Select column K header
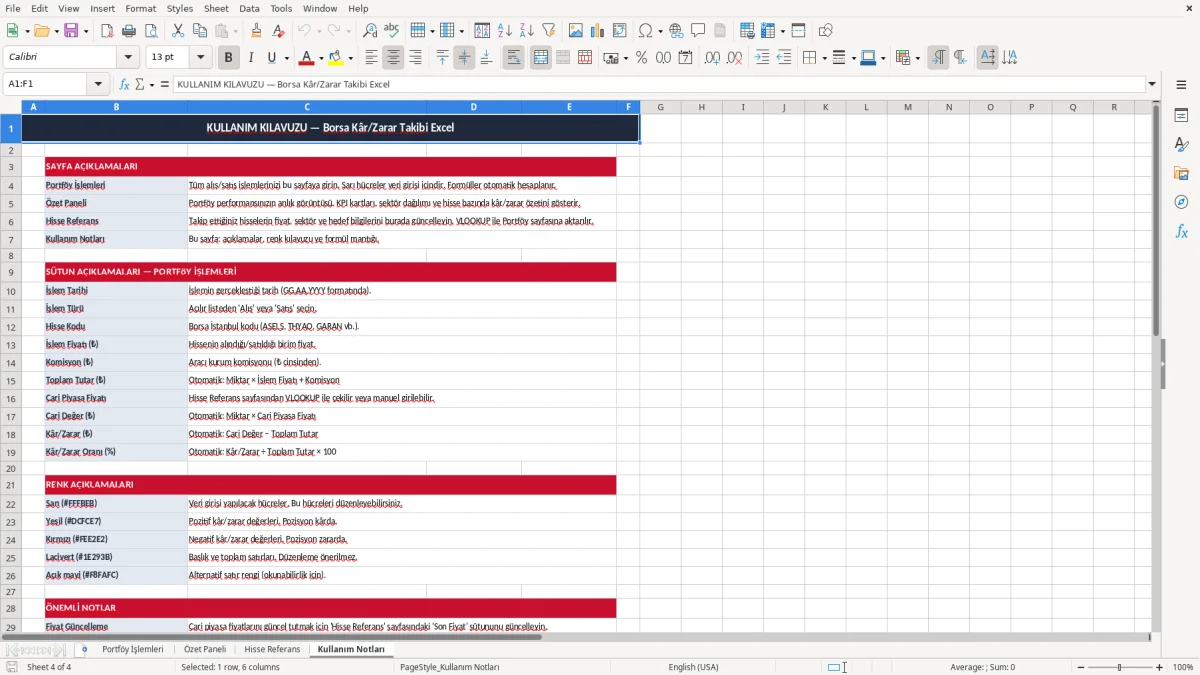 pos(825,107)
